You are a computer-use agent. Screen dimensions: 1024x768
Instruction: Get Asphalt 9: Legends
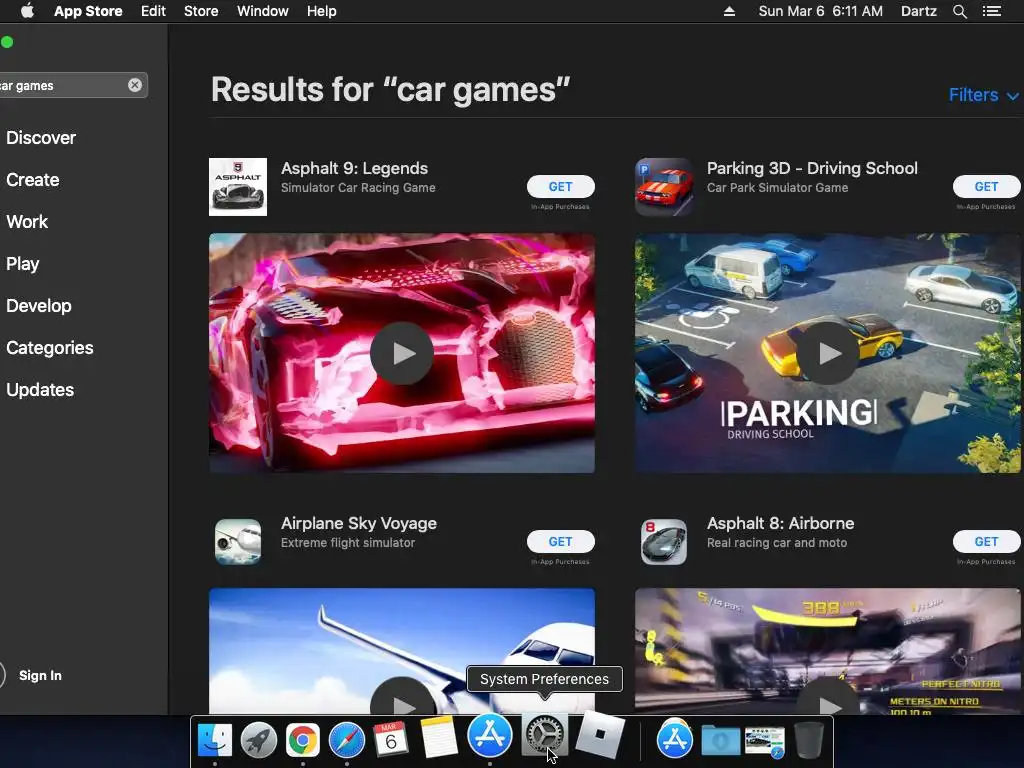pos(560,187)
